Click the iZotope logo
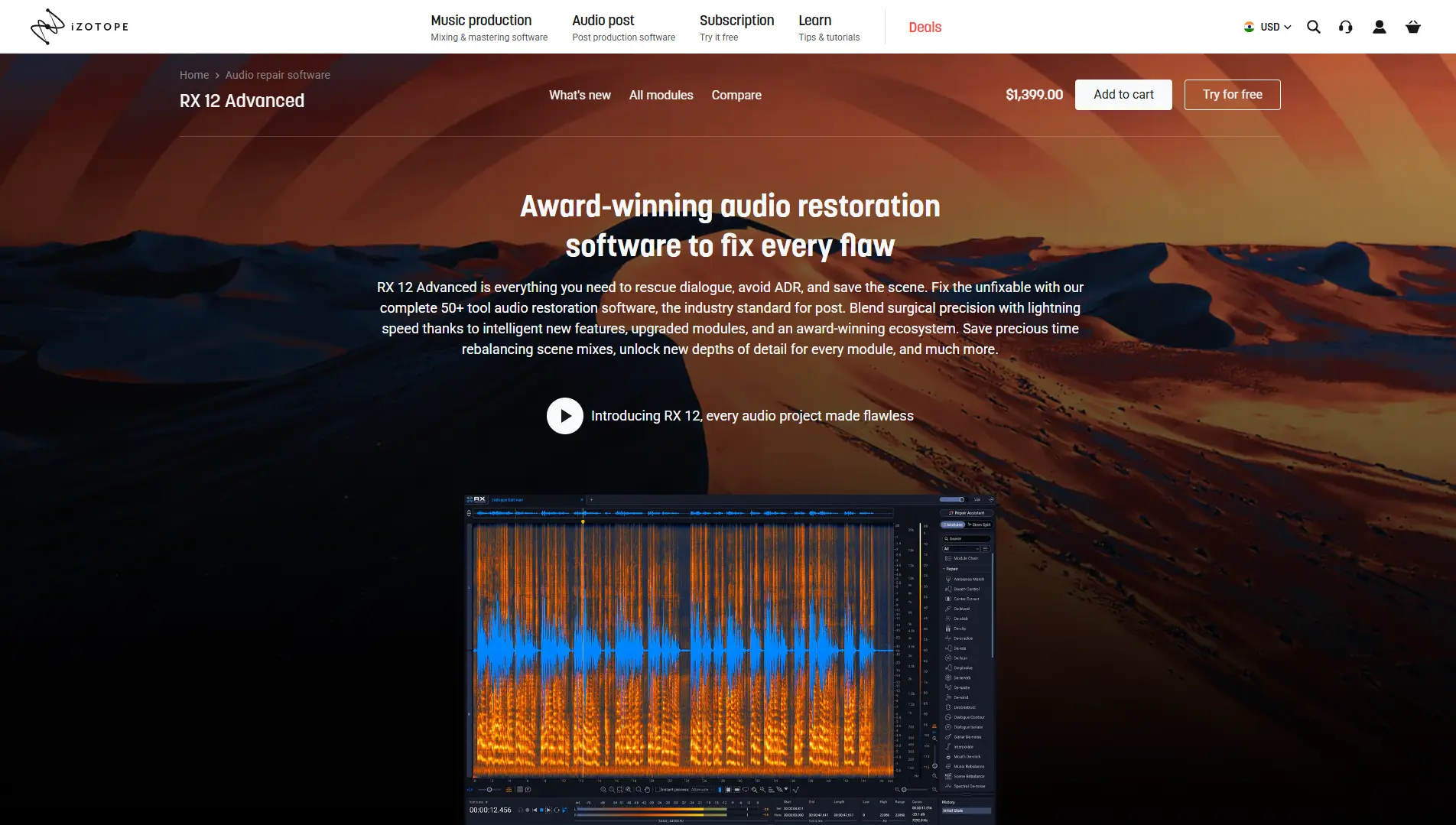This screenshot has height=825, width=1456. click(x=80, y=27)
